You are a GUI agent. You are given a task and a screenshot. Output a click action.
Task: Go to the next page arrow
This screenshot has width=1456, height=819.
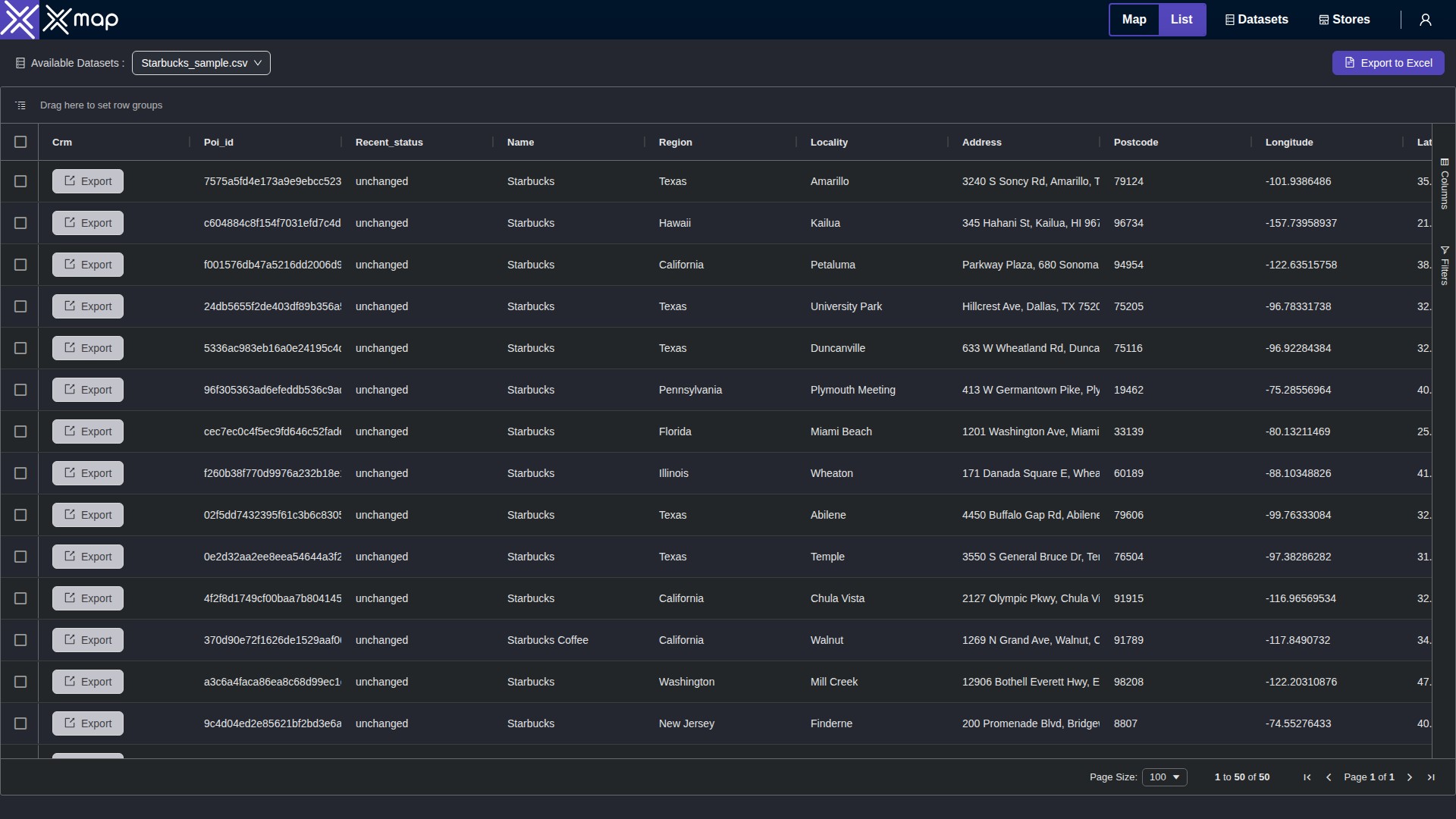(x=1409, y=777)
